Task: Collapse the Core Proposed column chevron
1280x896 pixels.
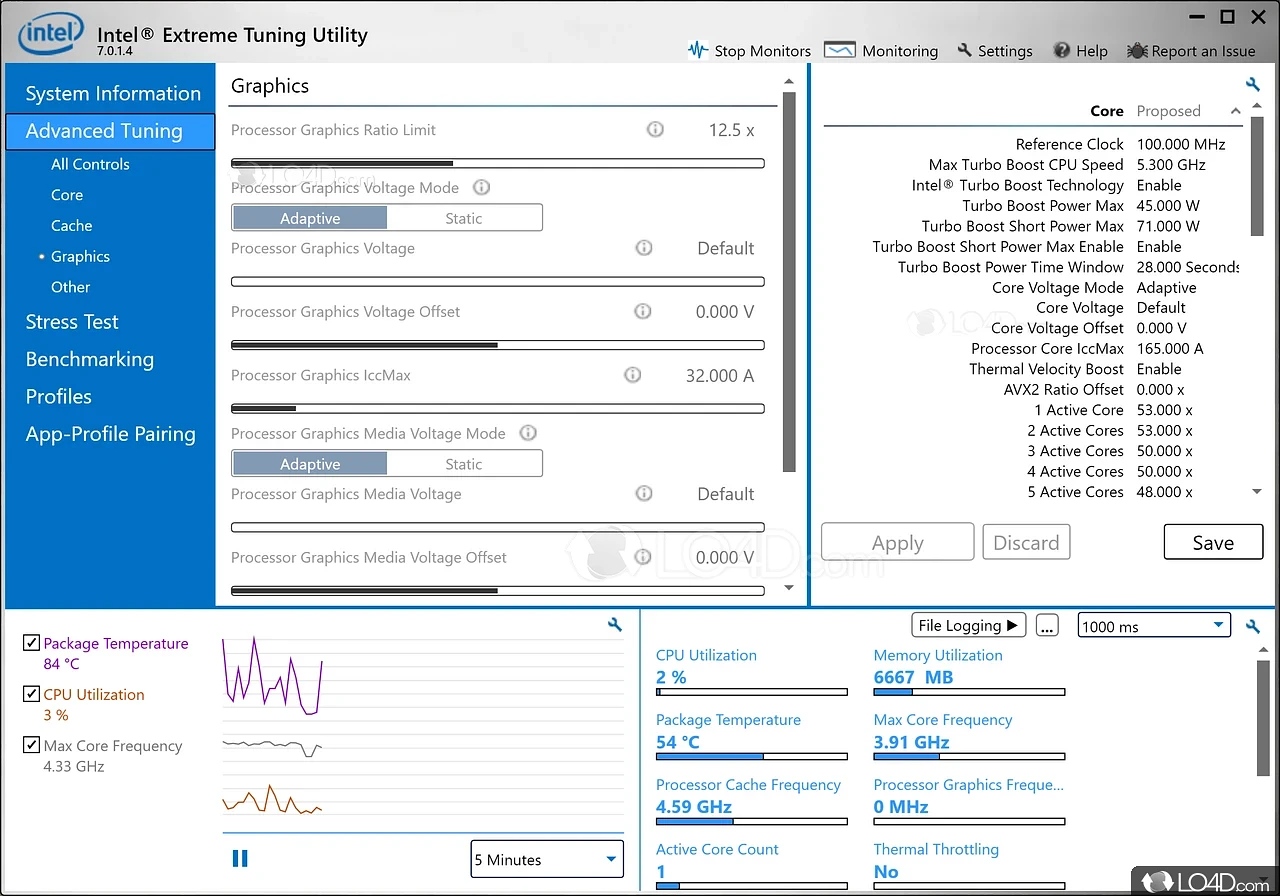Action: pos(1236,111)
